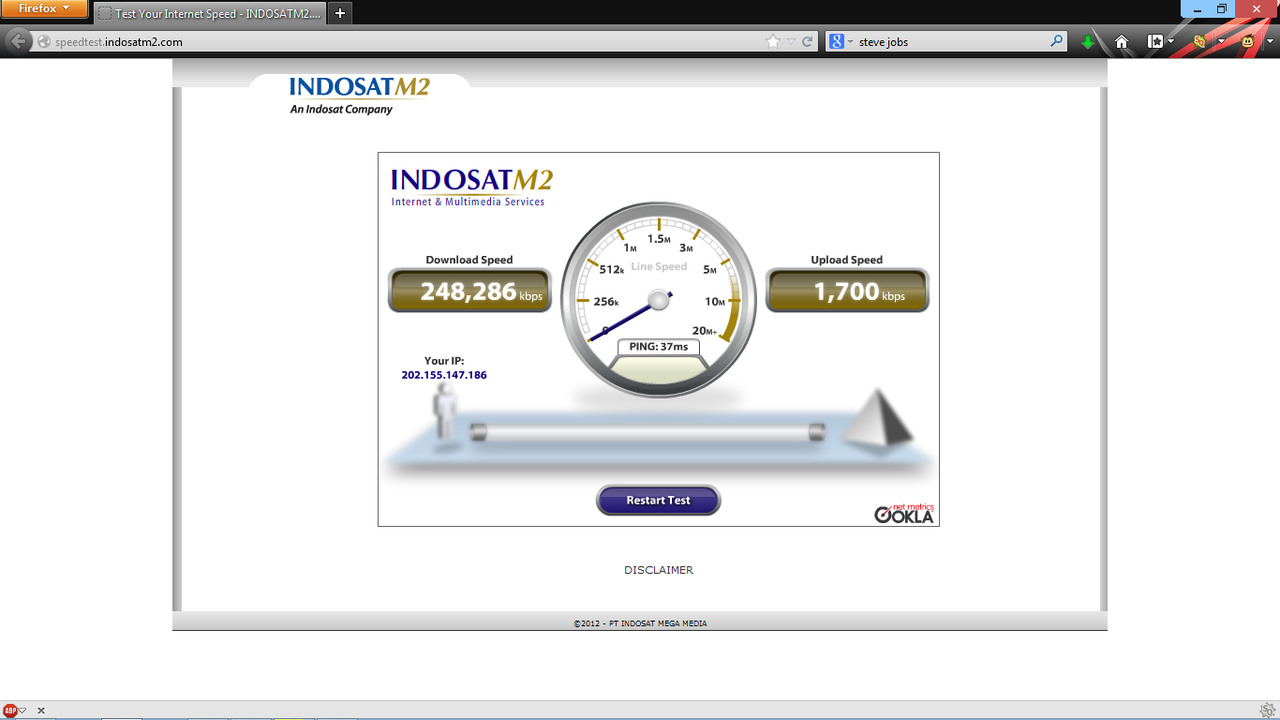Open the Google search engine selector
The image size is (1280, 720).
[x=841, y=42]
